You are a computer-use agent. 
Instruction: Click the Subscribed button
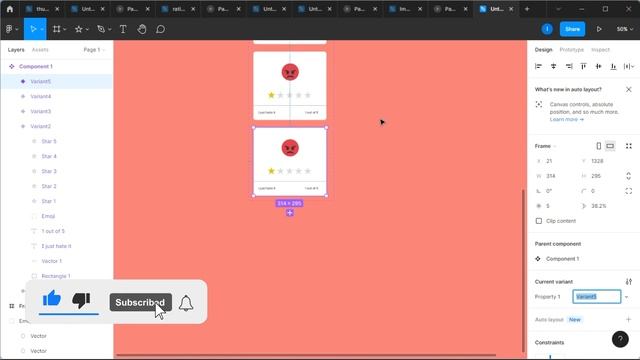tap(140, 302)
